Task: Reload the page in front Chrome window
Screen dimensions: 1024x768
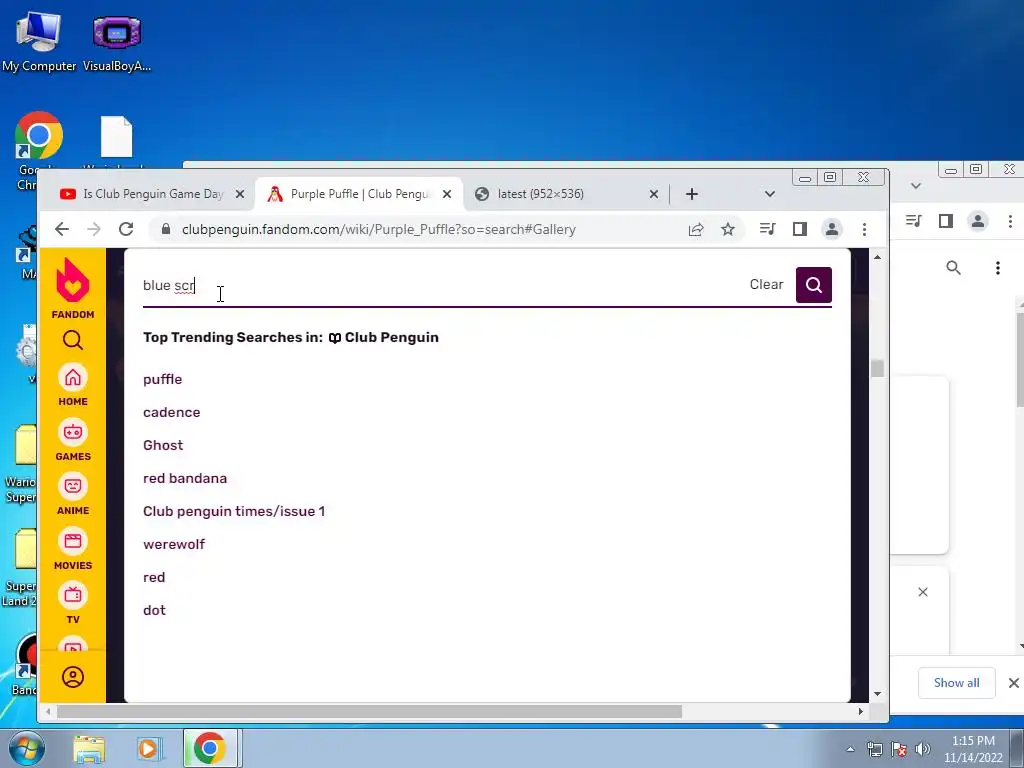Action: click(126, 229)
